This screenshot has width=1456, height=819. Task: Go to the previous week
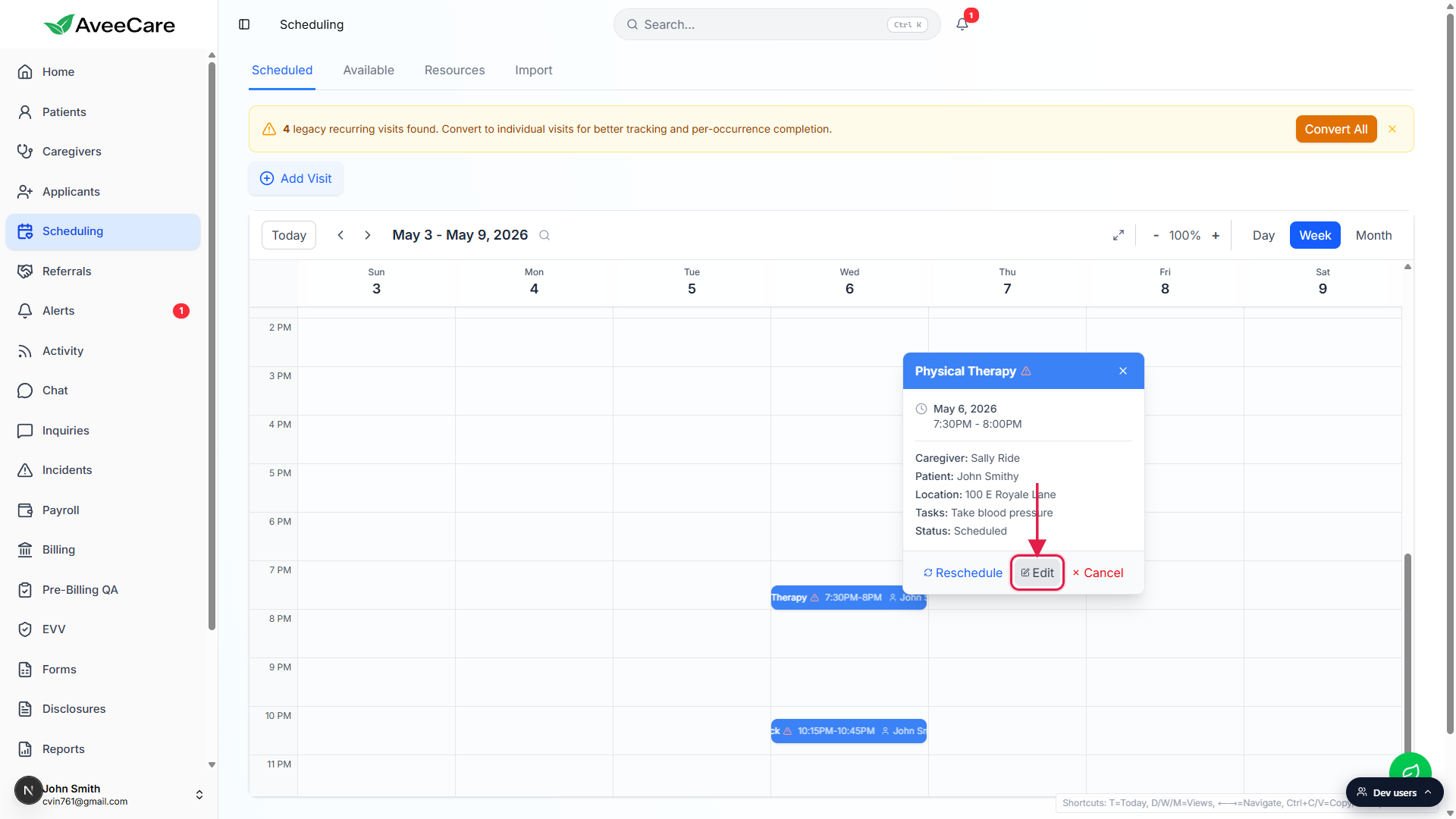(341, 235)
